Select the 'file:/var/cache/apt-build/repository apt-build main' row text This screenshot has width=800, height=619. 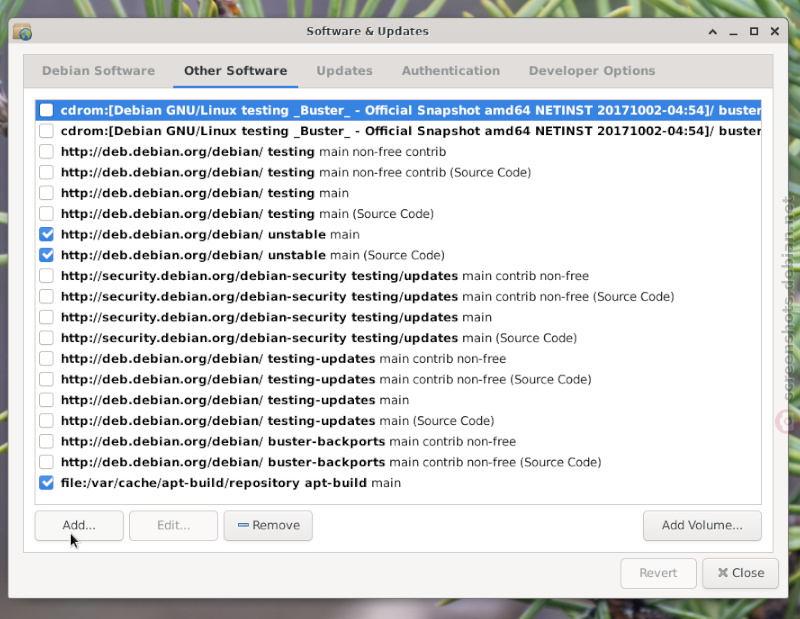tap(231, 483)
